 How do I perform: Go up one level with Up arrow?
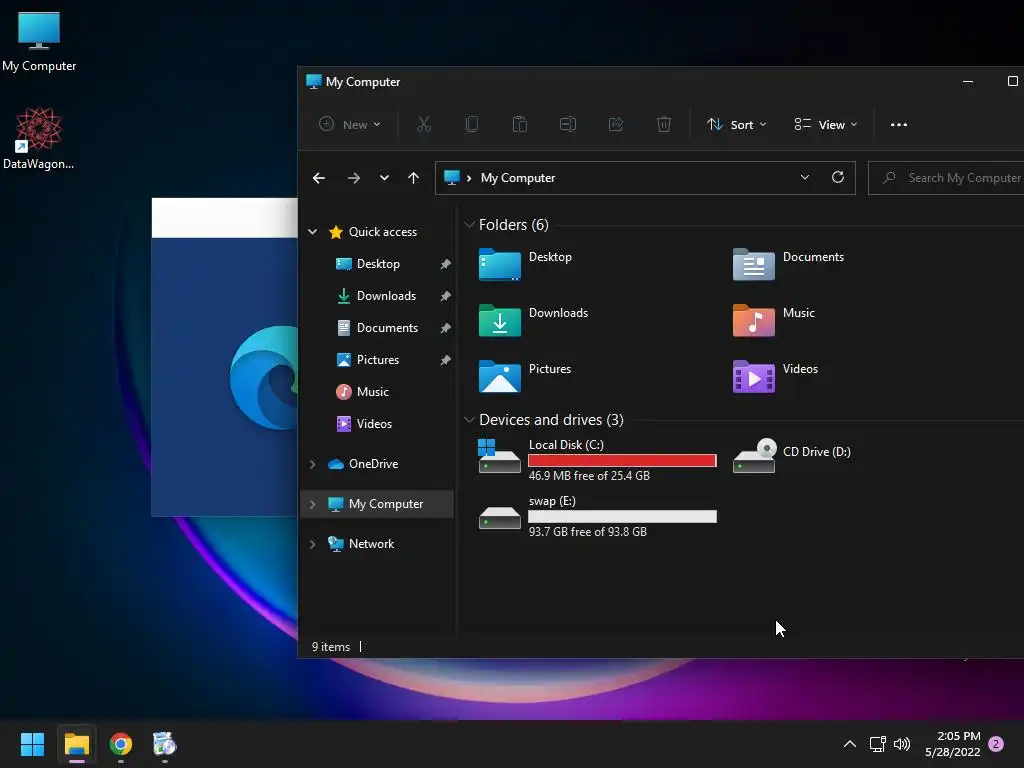(413, 178)
